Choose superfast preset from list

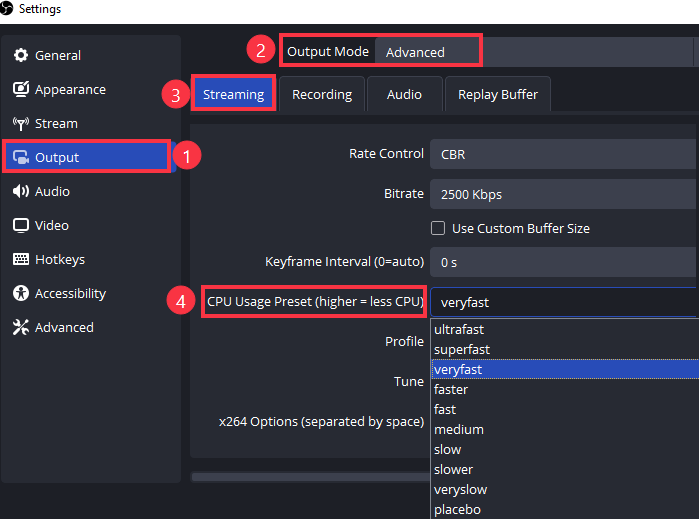pos(565,350)
